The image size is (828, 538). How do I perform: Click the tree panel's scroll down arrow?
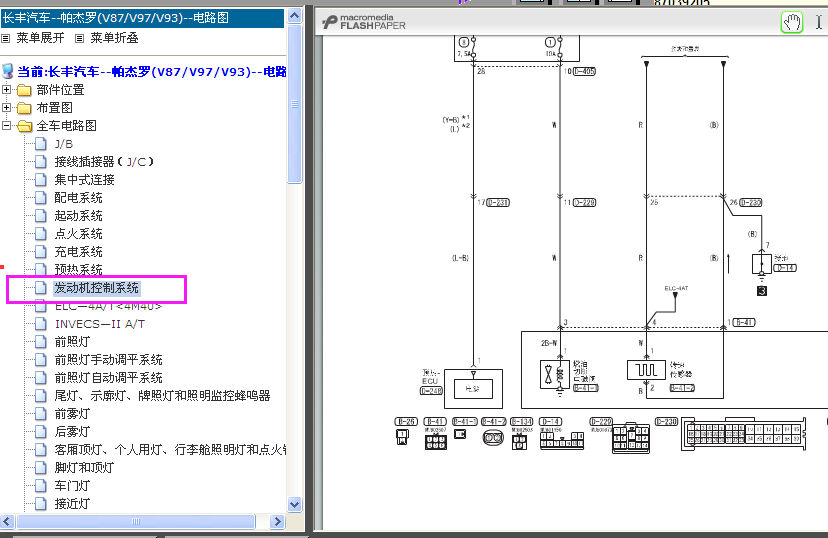tap(294, 505)
